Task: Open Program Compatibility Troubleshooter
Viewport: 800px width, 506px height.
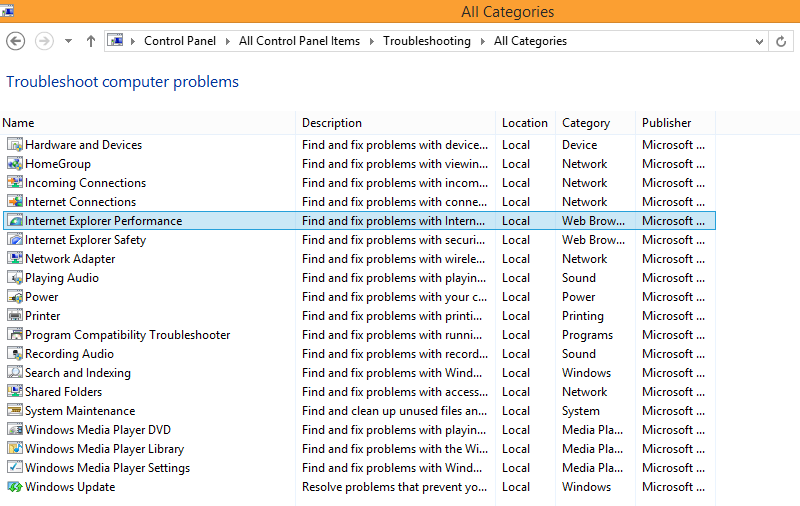Action: click(x=128, y=335)
